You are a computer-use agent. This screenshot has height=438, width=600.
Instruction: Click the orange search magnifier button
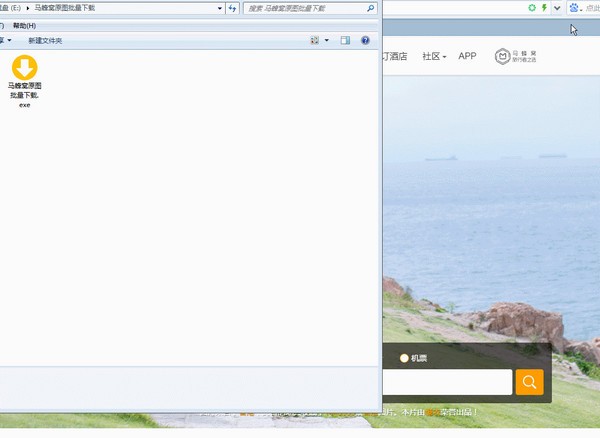529,382
